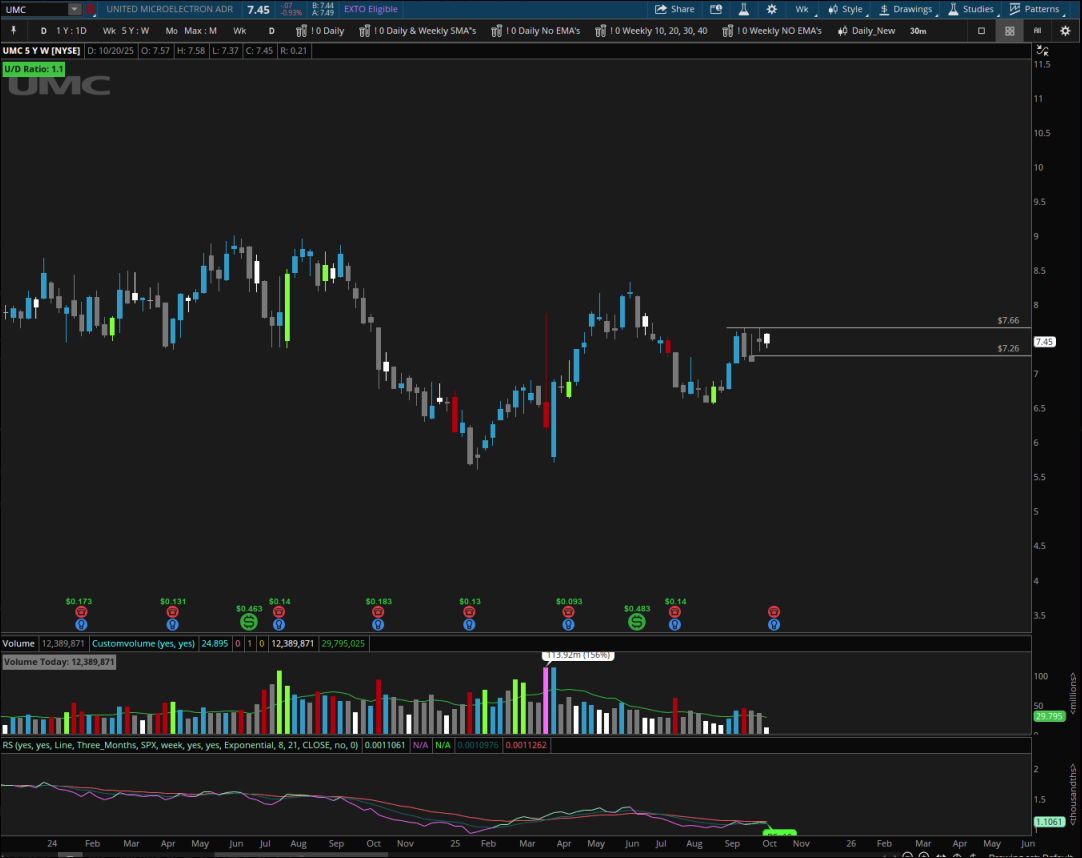Viewport: 1082px width, 858px height.
Task: Load '! 0 Daily No EMA's' study set
Action: tap(536, 31)
